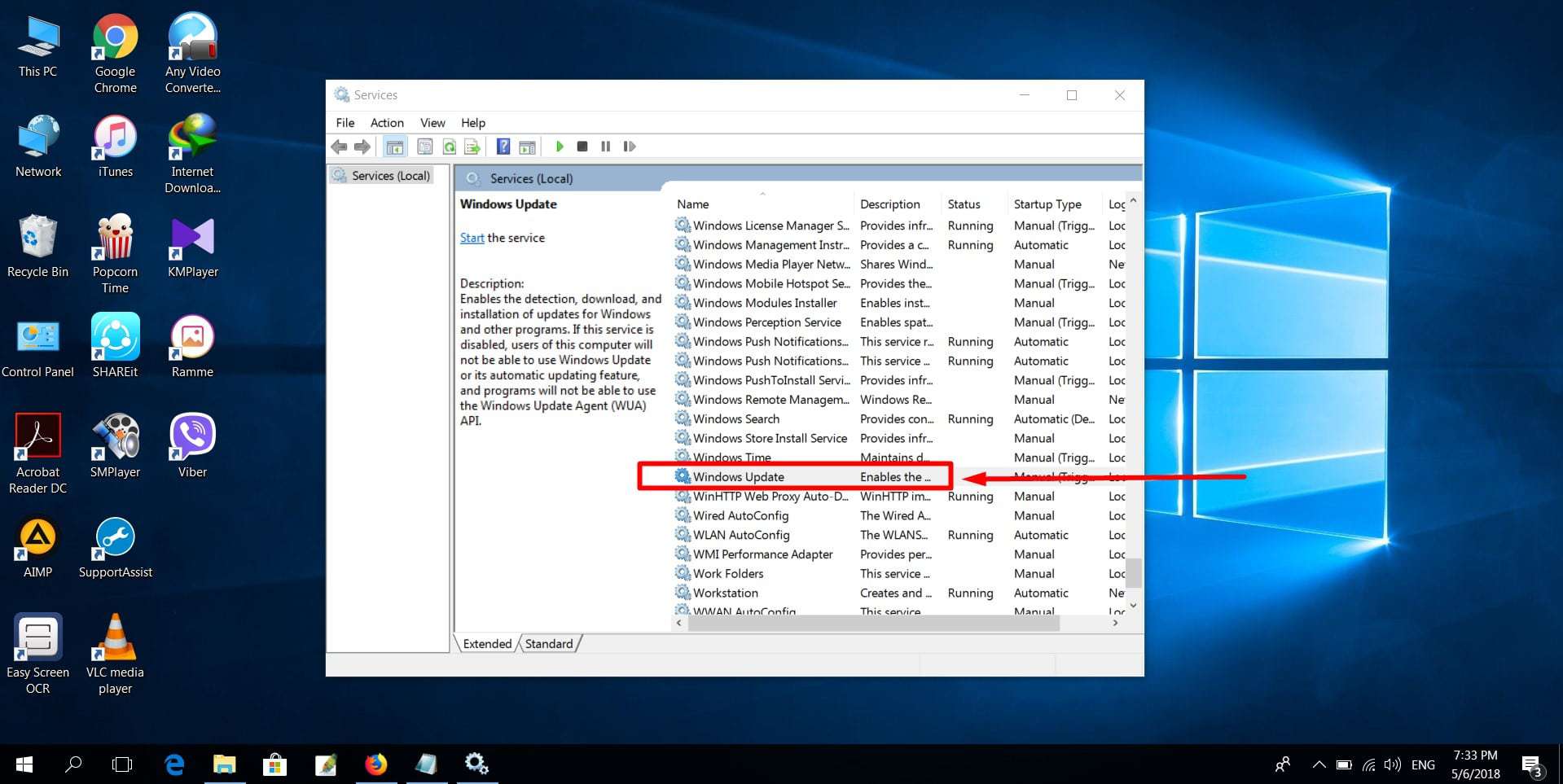Open the Action menu

pos(387,123)
